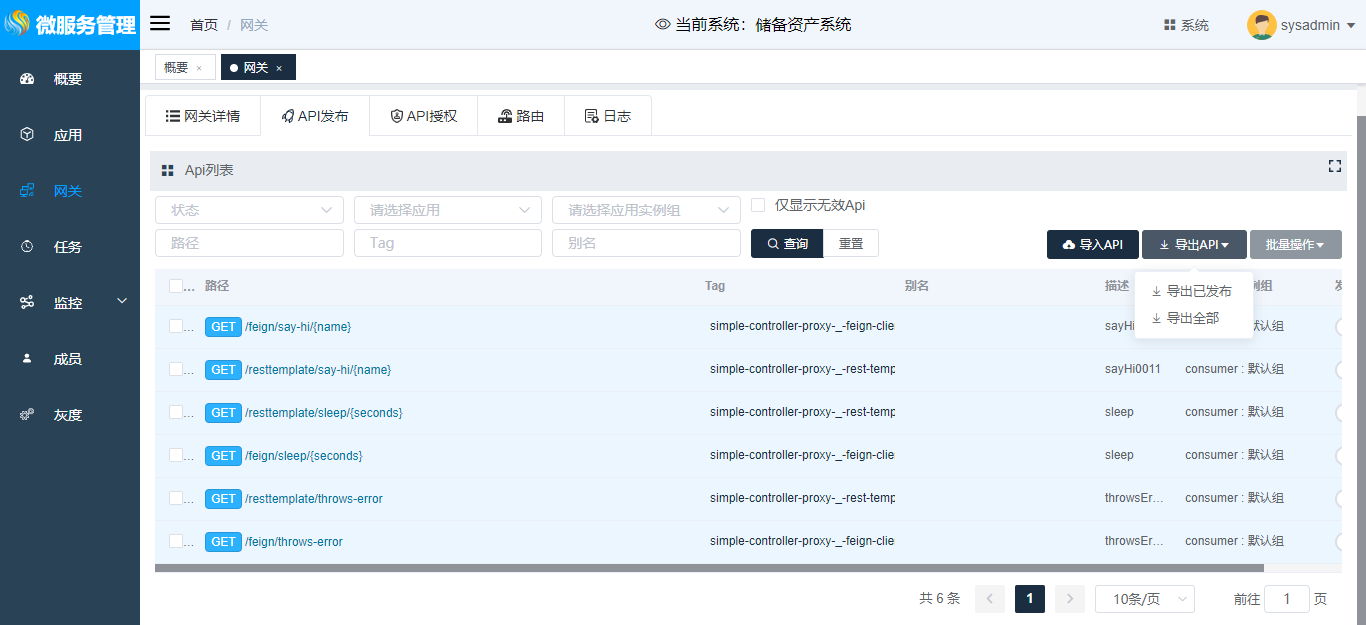Click the 路径 input field

pyautogui.click(x=250, y=243)
